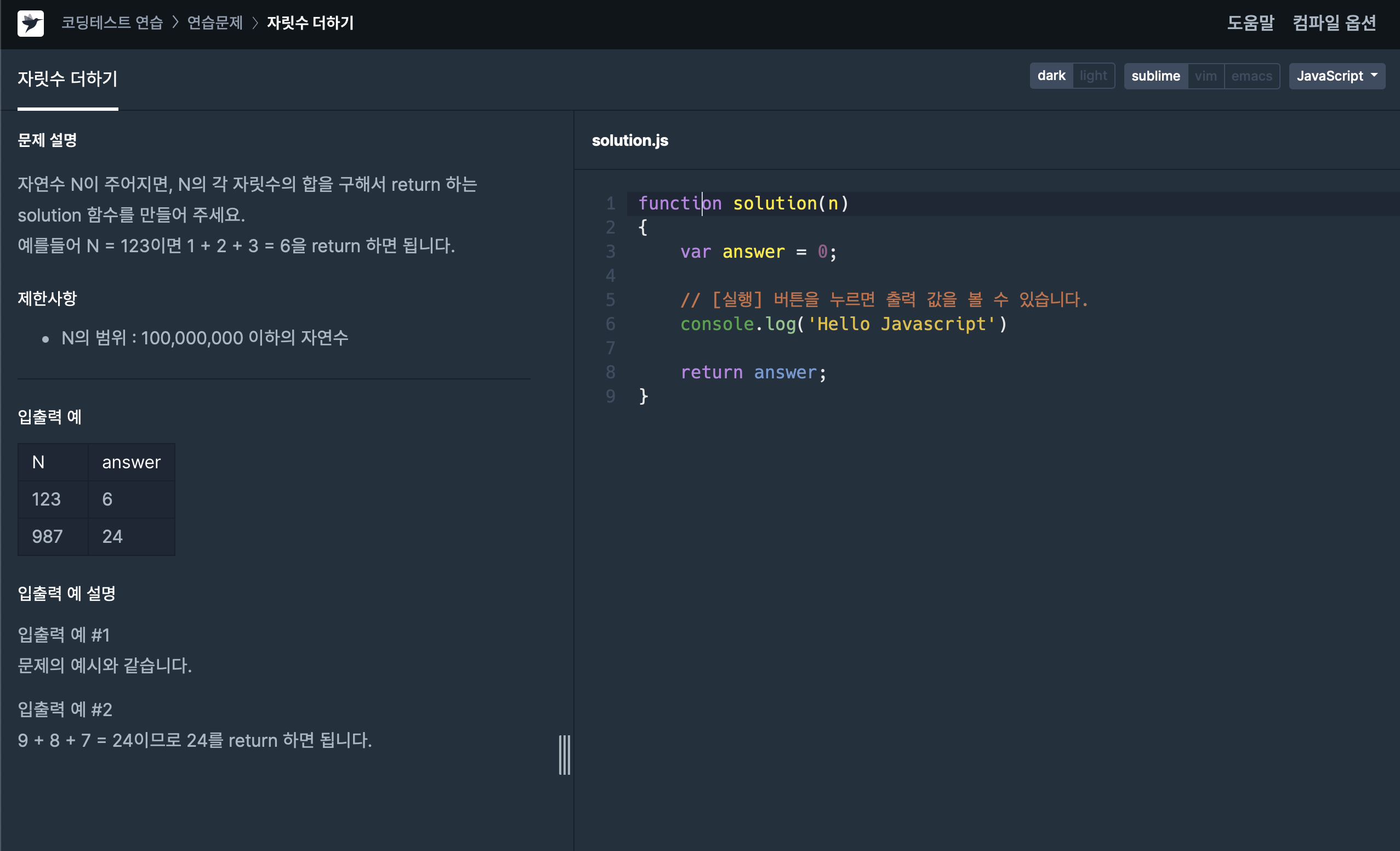
Task: Go to 코딩테스트 연습 breadcrumb link
Action: click(x=112, y=22)
